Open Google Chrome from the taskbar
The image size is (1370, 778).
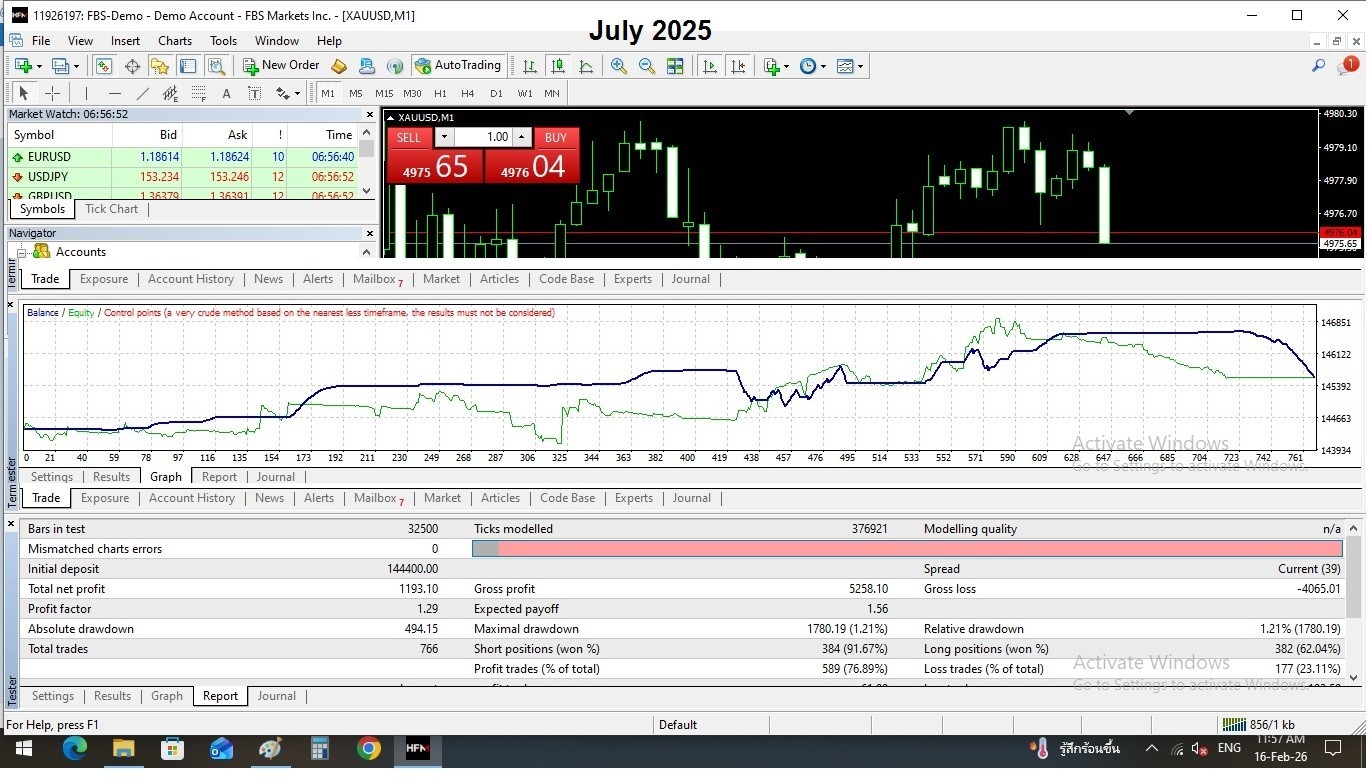click(x=369, y=749)
